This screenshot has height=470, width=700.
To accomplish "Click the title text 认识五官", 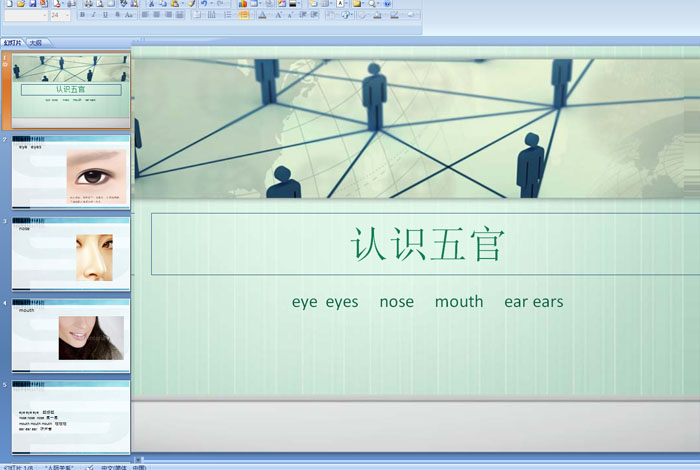I will point(427,244).
